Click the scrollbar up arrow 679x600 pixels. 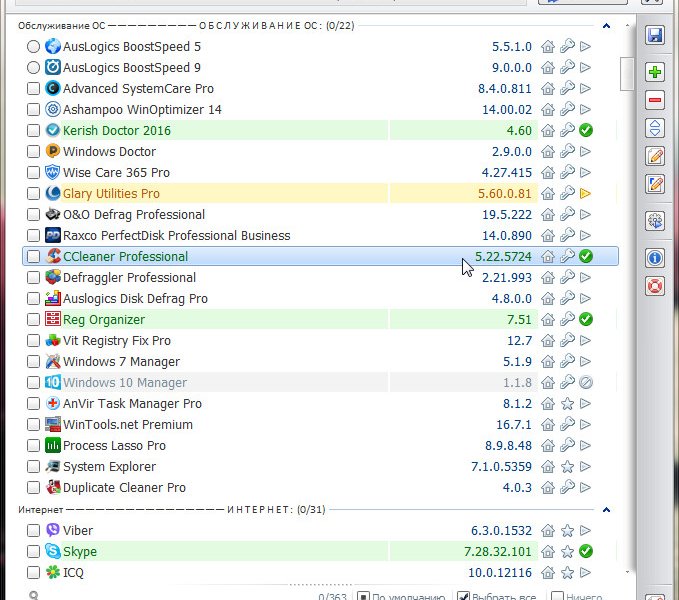(x=627, y=26)
